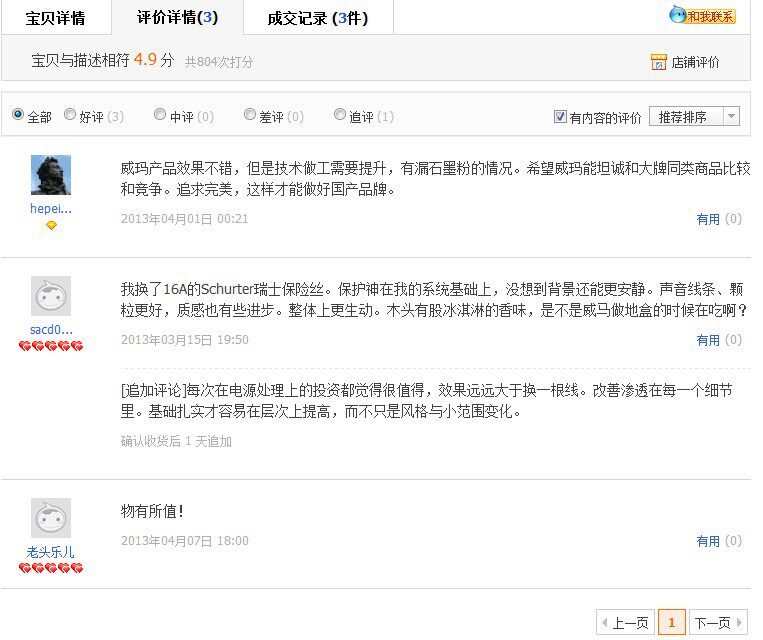Click the 店铺评价 shop rating icon
This screenshot has height=640, width=763.
pos(658,62)
